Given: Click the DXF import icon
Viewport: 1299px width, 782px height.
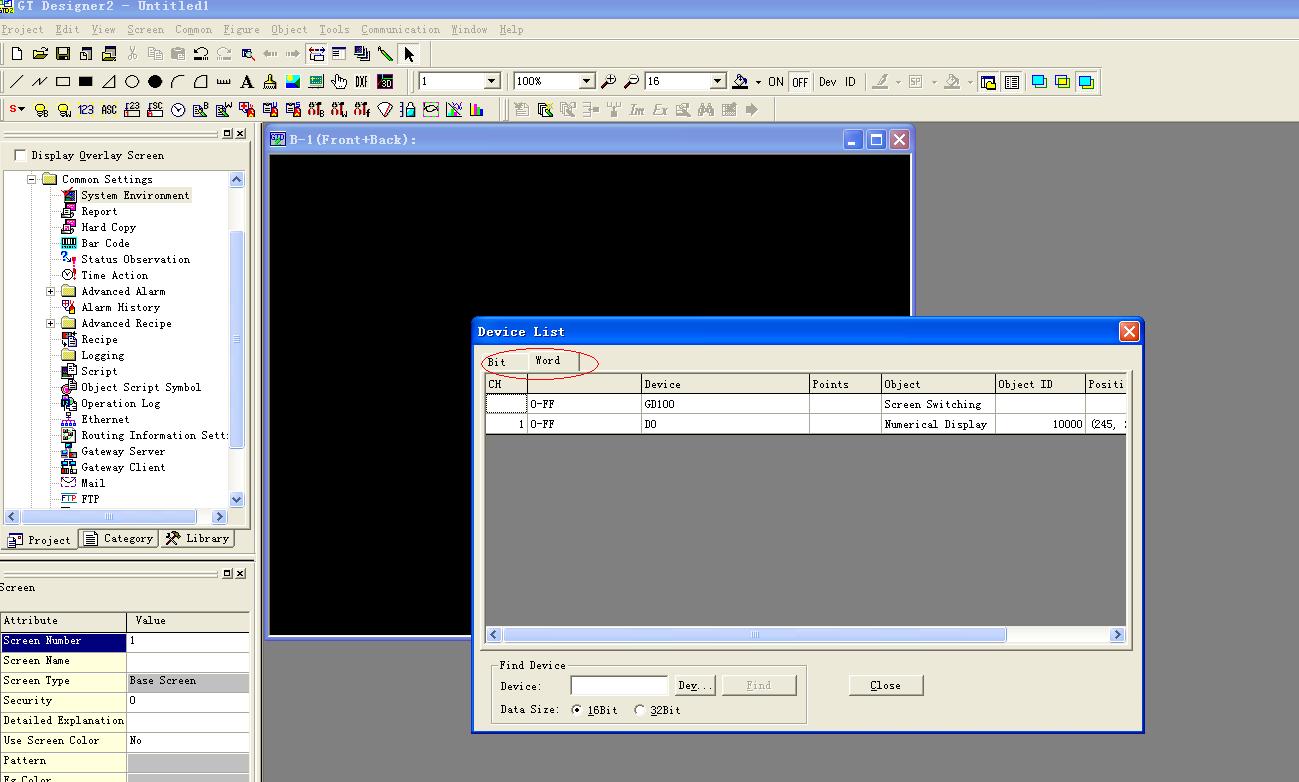Looking at the screenshot, I should point(362,82).
